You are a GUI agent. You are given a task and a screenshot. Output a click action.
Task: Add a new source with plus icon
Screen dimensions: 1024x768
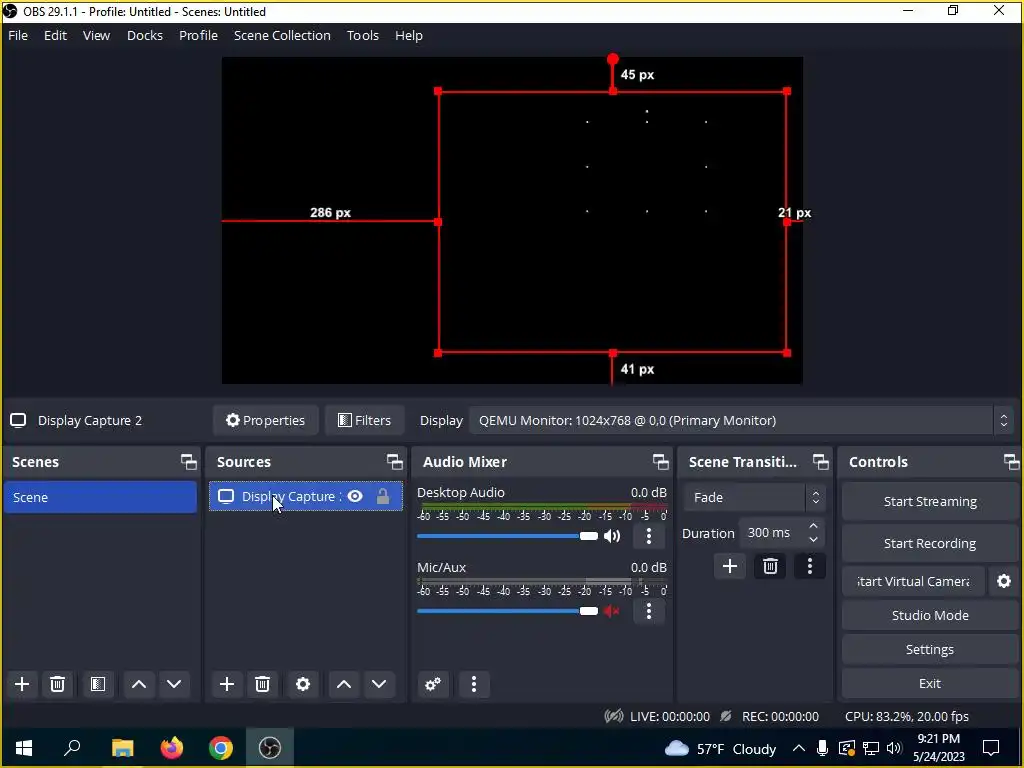tap(227, 684)
